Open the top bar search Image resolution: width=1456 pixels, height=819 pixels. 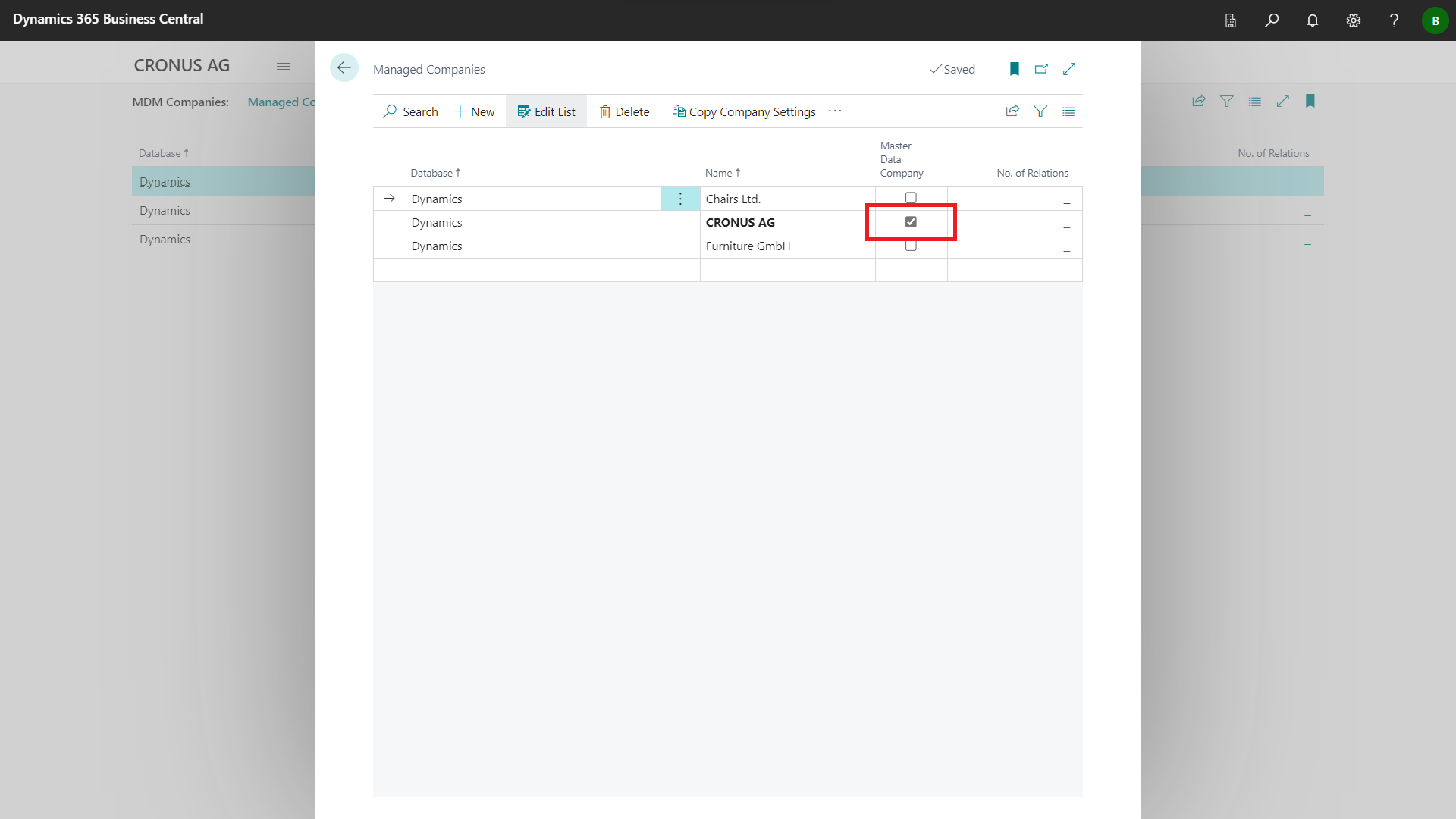tap(1272, 20)
